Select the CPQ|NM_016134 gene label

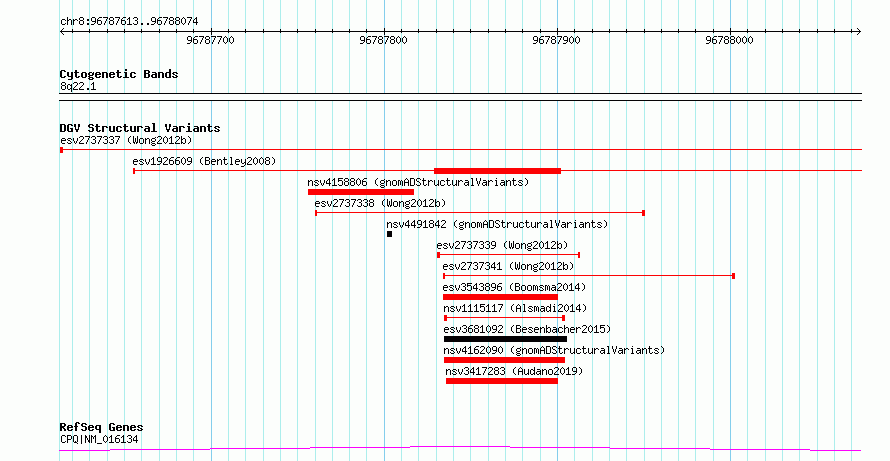(99, 439)
